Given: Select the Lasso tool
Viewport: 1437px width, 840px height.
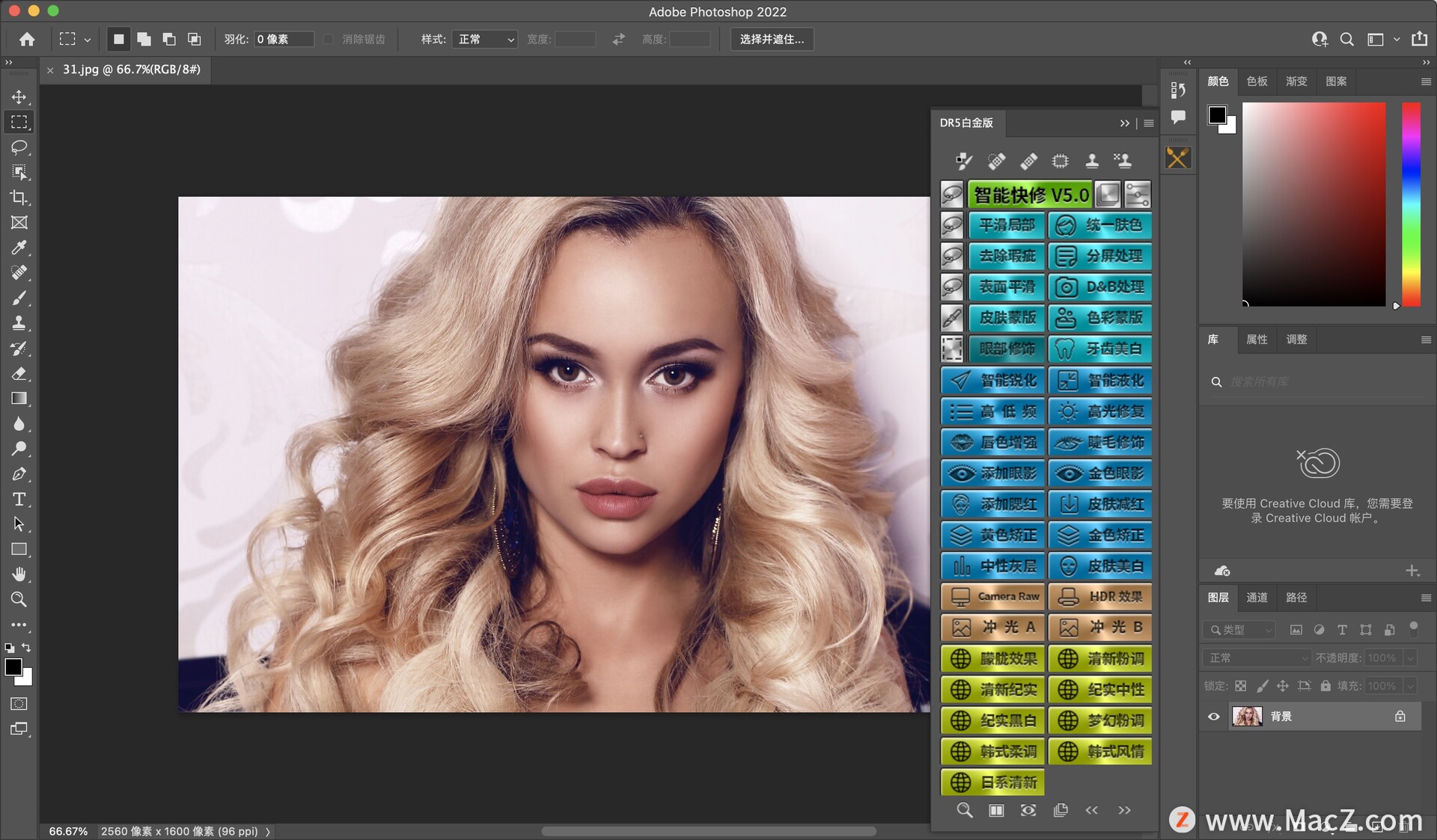Looking at the screenshot, I should click(19, 147).
